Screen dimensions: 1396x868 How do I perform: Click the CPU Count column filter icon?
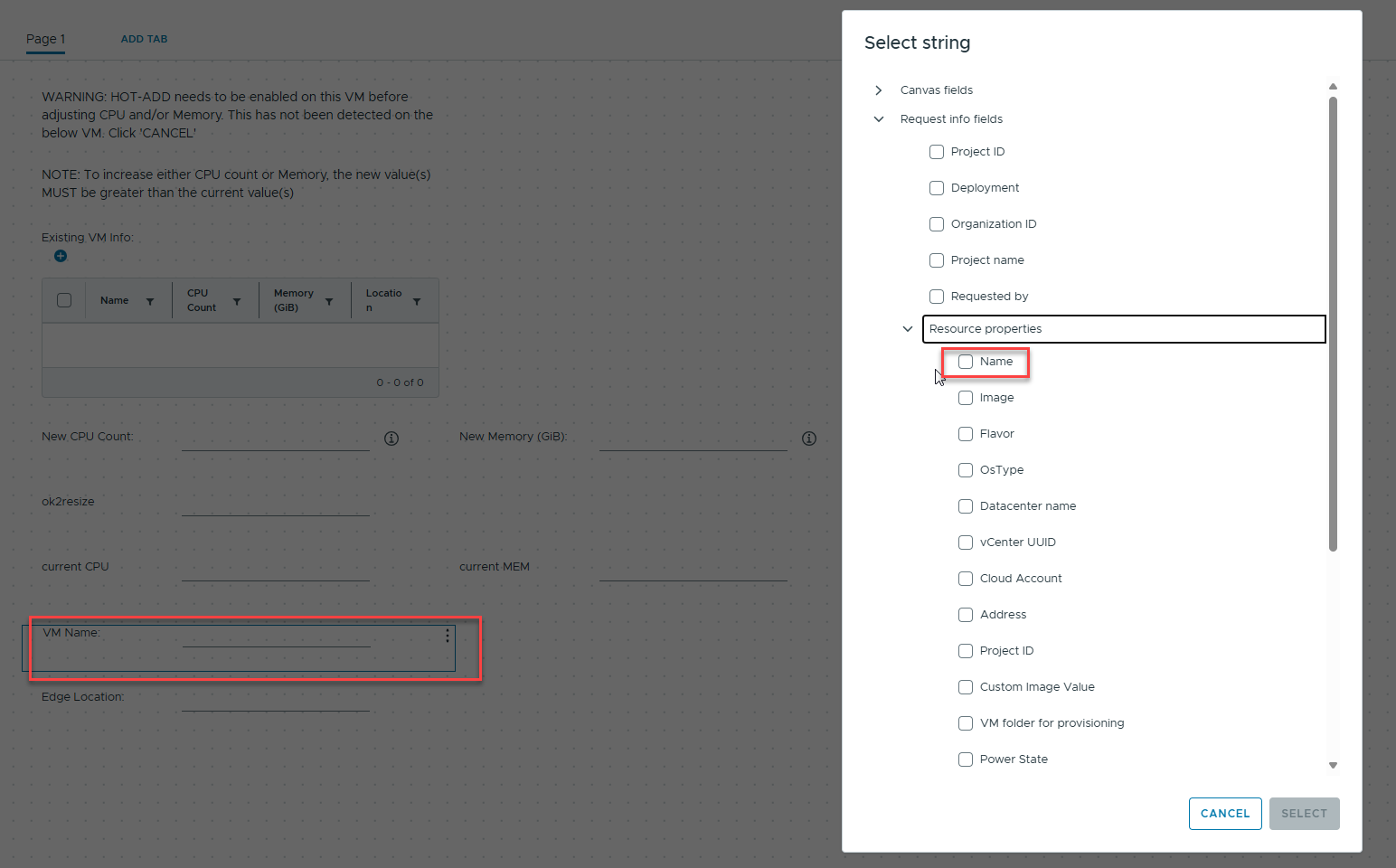[237, 301]
